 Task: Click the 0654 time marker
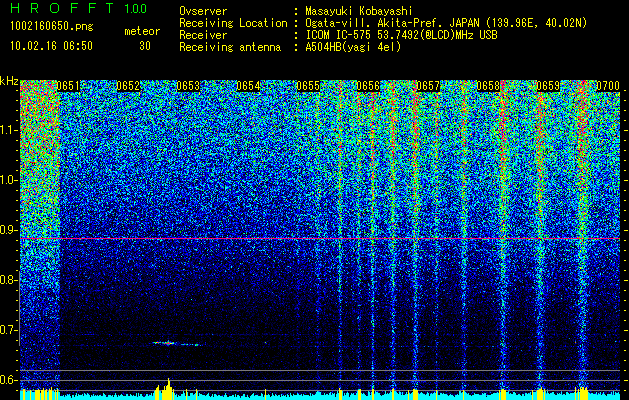pyautogui.click(x=248, y=86)
